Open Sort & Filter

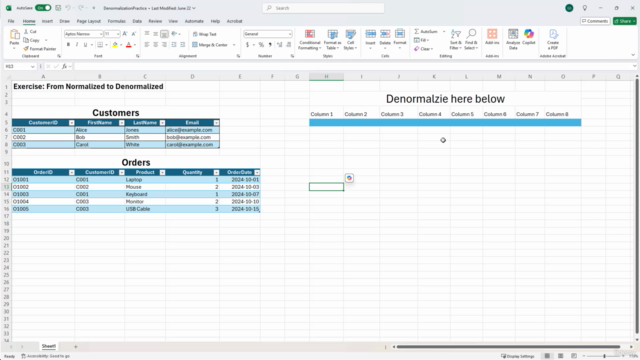click(456, 40)
